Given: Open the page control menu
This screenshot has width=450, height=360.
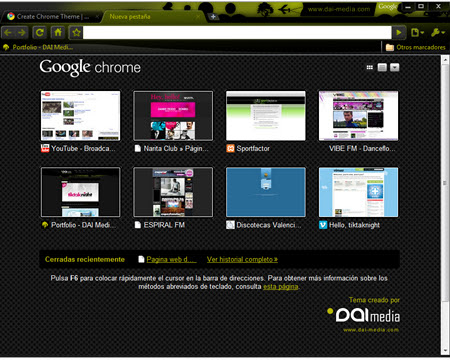Looking at the screenshot, I should (417, 32).
